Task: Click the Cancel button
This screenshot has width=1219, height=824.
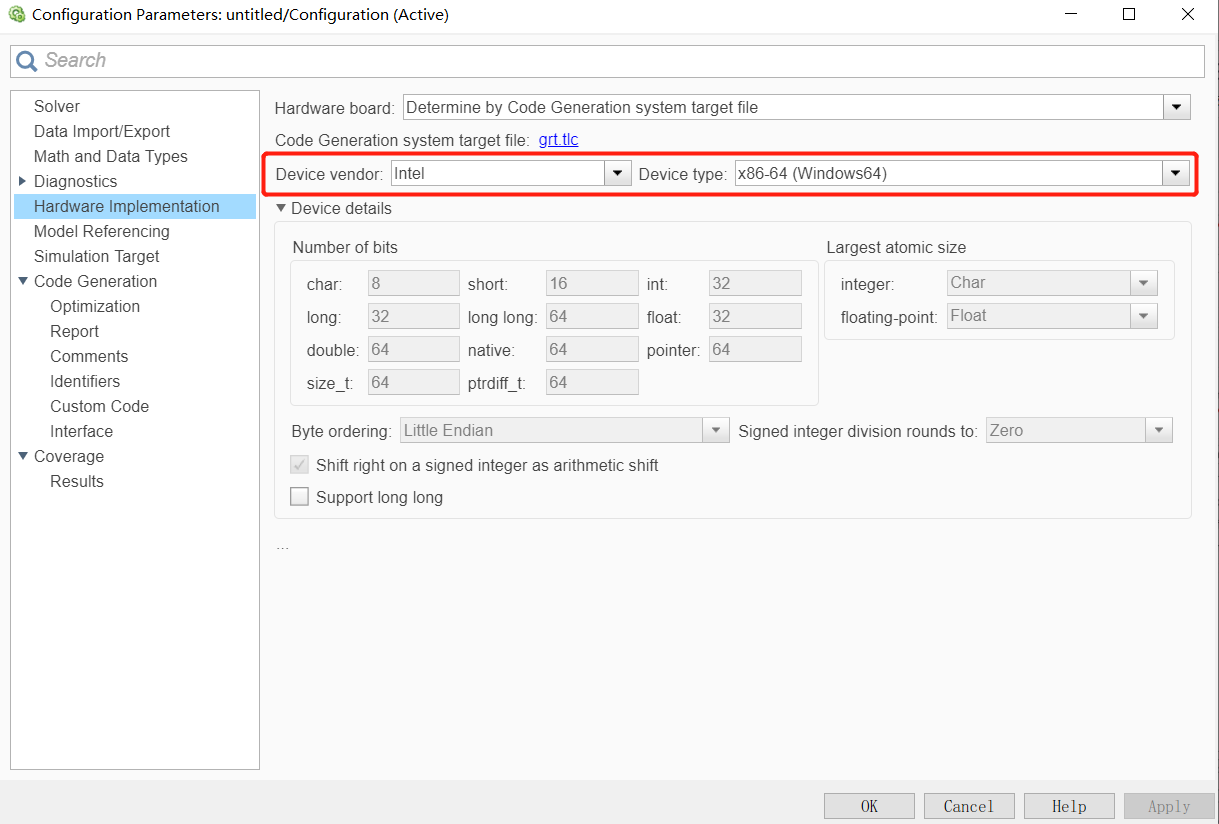Action: click(x=969, y=806)
